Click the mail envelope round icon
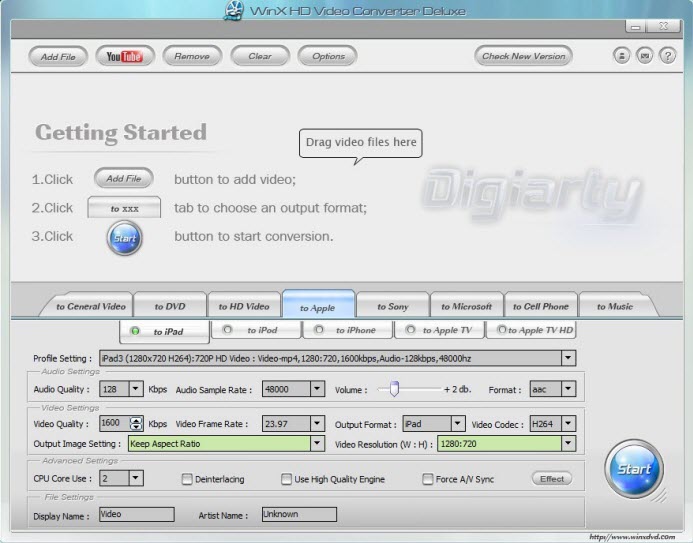The width and height of the screenshot is (693, 543). tap(644, 56)
